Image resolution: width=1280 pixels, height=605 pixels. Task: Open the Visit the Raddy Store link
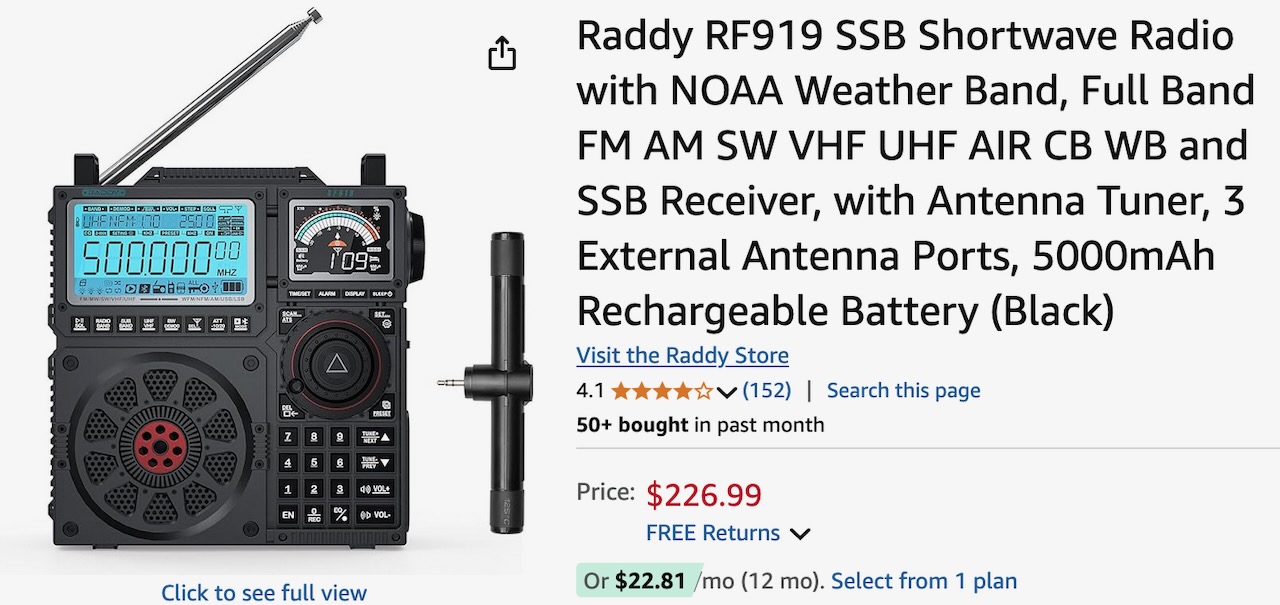click(x=682, y=355)
